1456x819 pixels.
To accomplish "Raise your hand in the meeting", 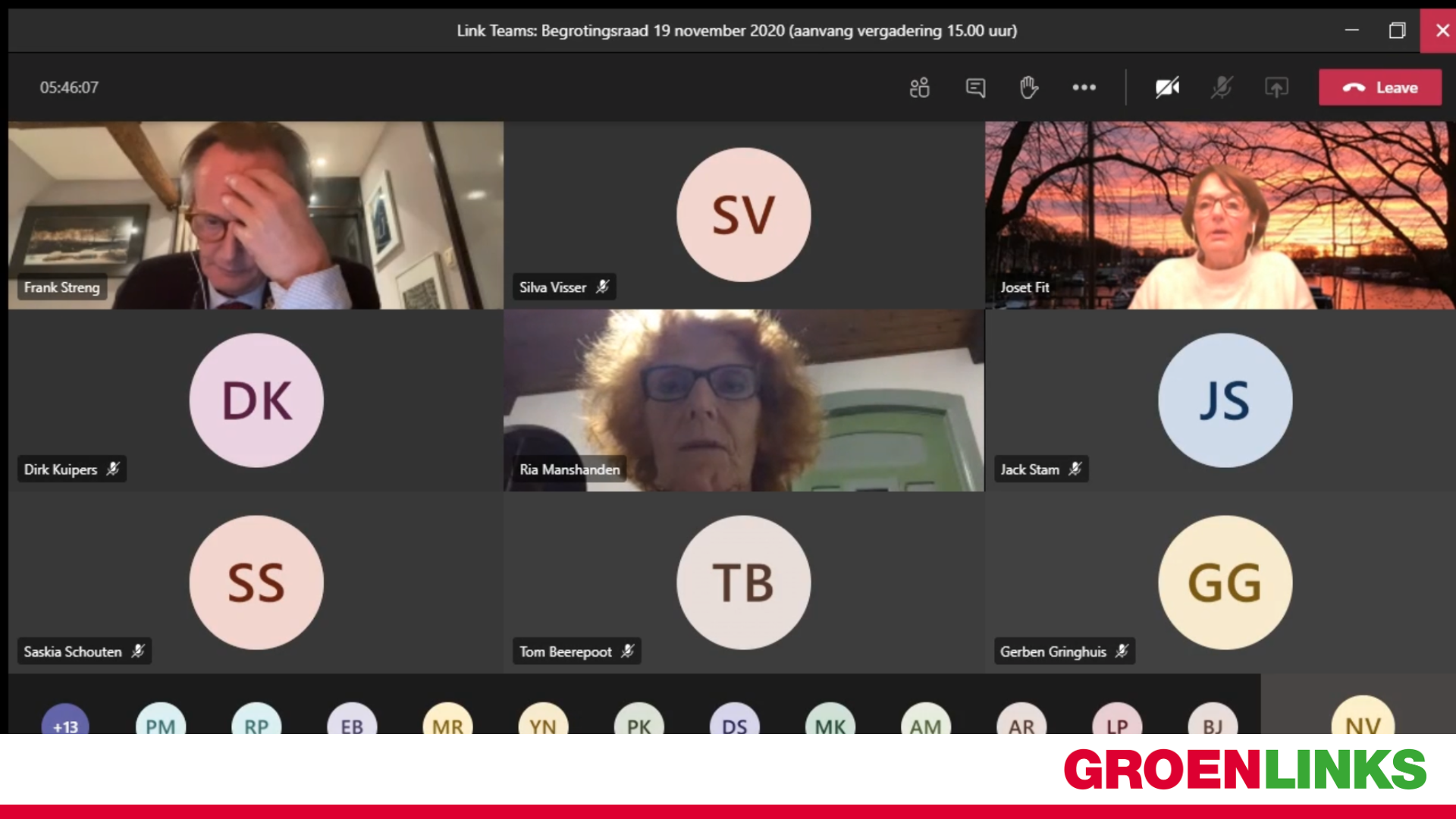I will [x=1028, y=88].
